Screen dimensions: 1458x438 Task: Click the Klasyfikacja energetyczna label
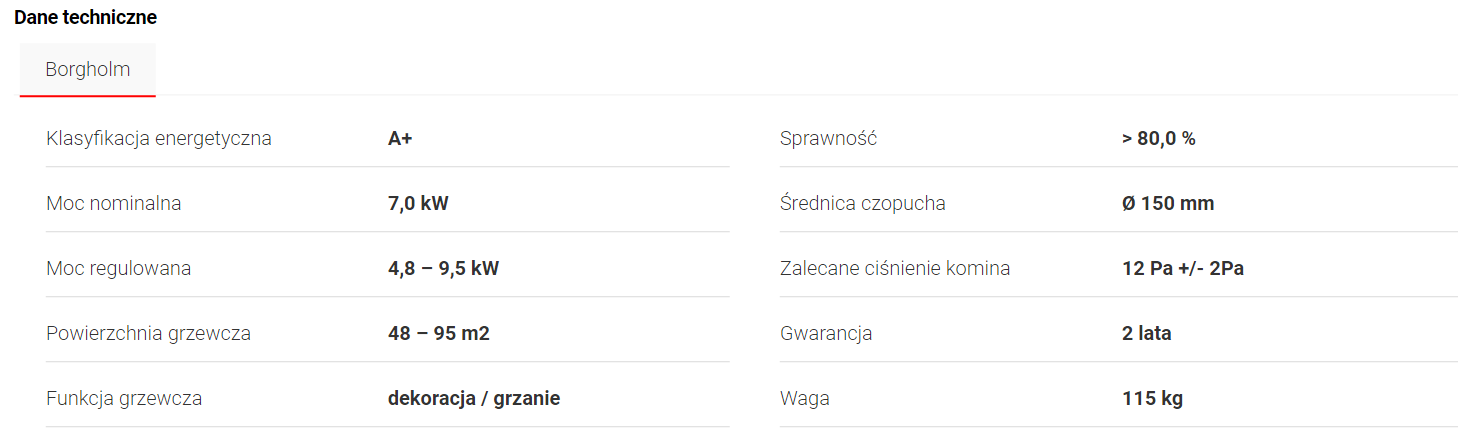click(159, 138)
